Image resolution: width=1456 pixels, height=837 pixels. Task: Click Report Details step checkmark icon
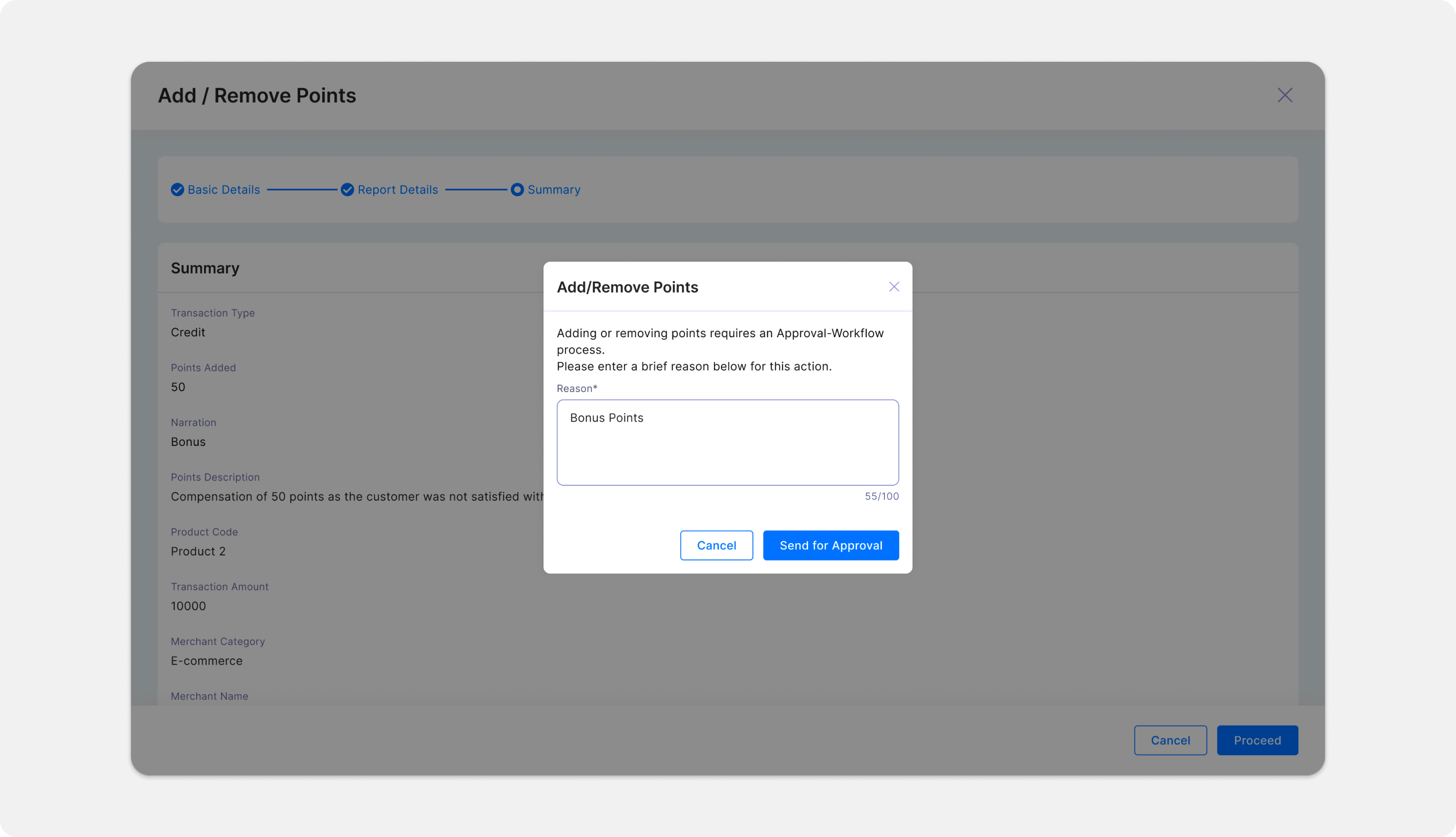[347, 190]
